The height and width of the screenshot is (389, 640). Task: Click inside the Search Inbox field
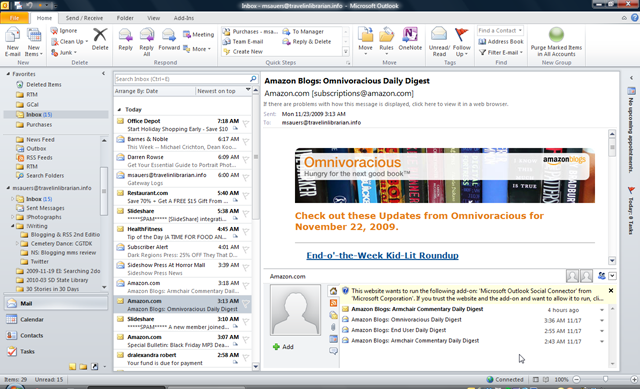click(182, 79)
